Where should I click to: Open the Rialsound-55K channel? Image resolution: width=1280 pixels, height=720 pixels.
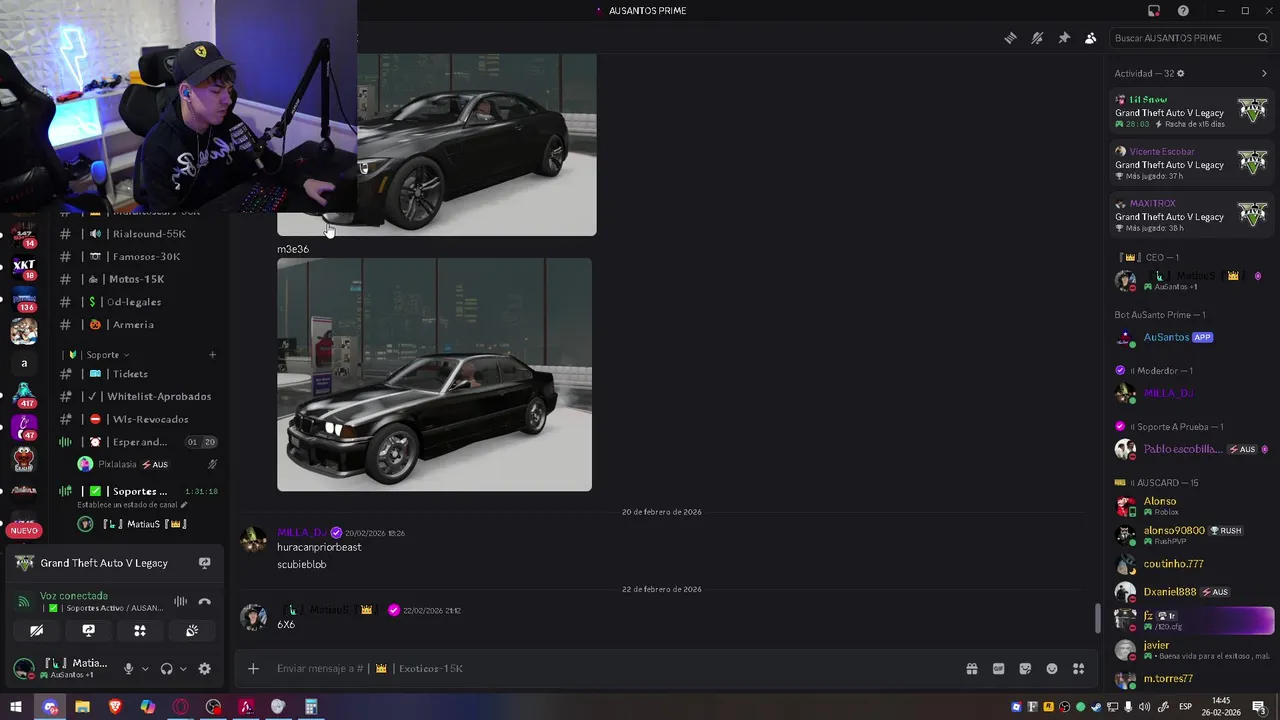pyautogui.click(x=138, y=234)
